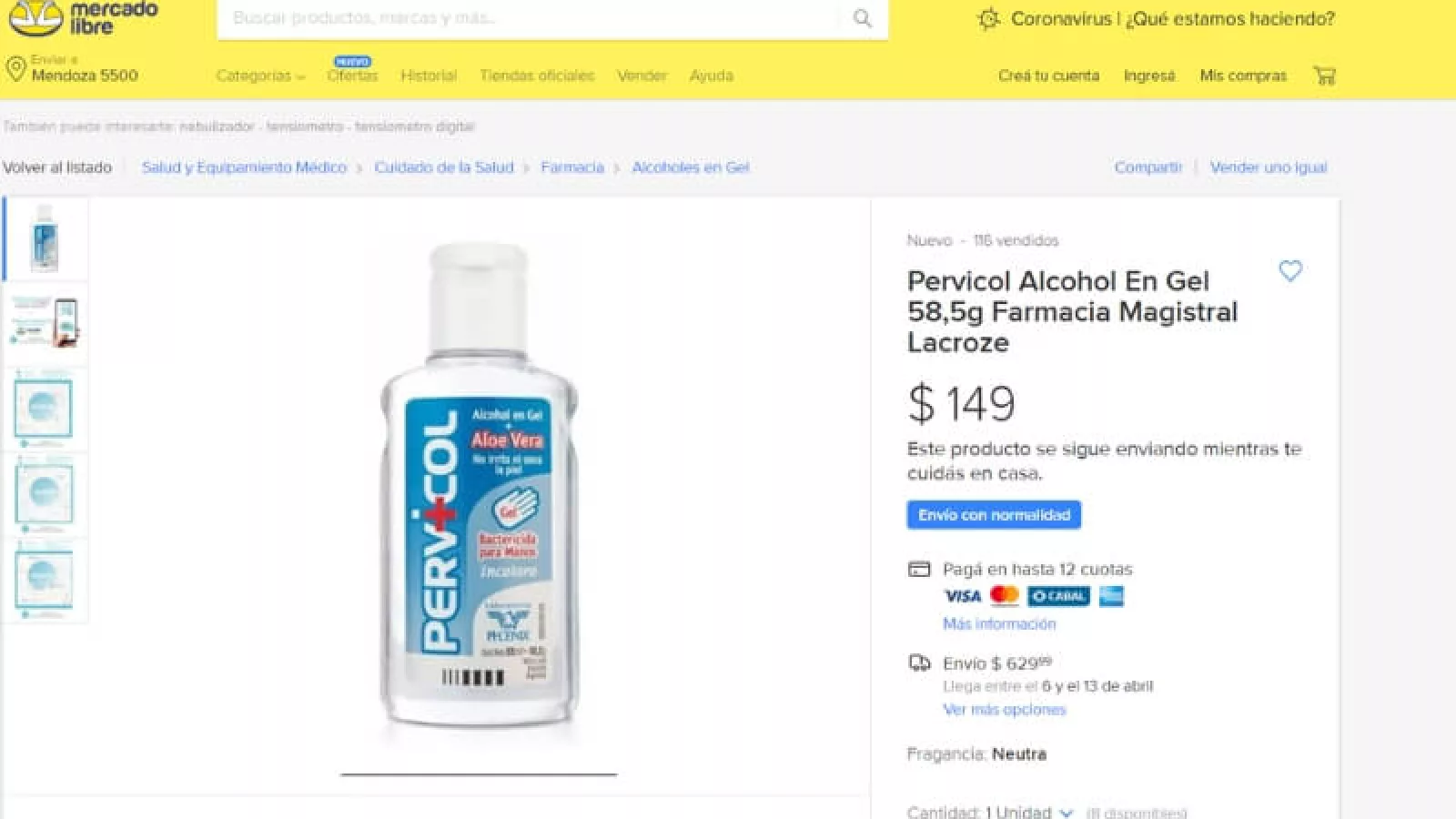Click the location pin icon for Mendoza

click(15, 69)
